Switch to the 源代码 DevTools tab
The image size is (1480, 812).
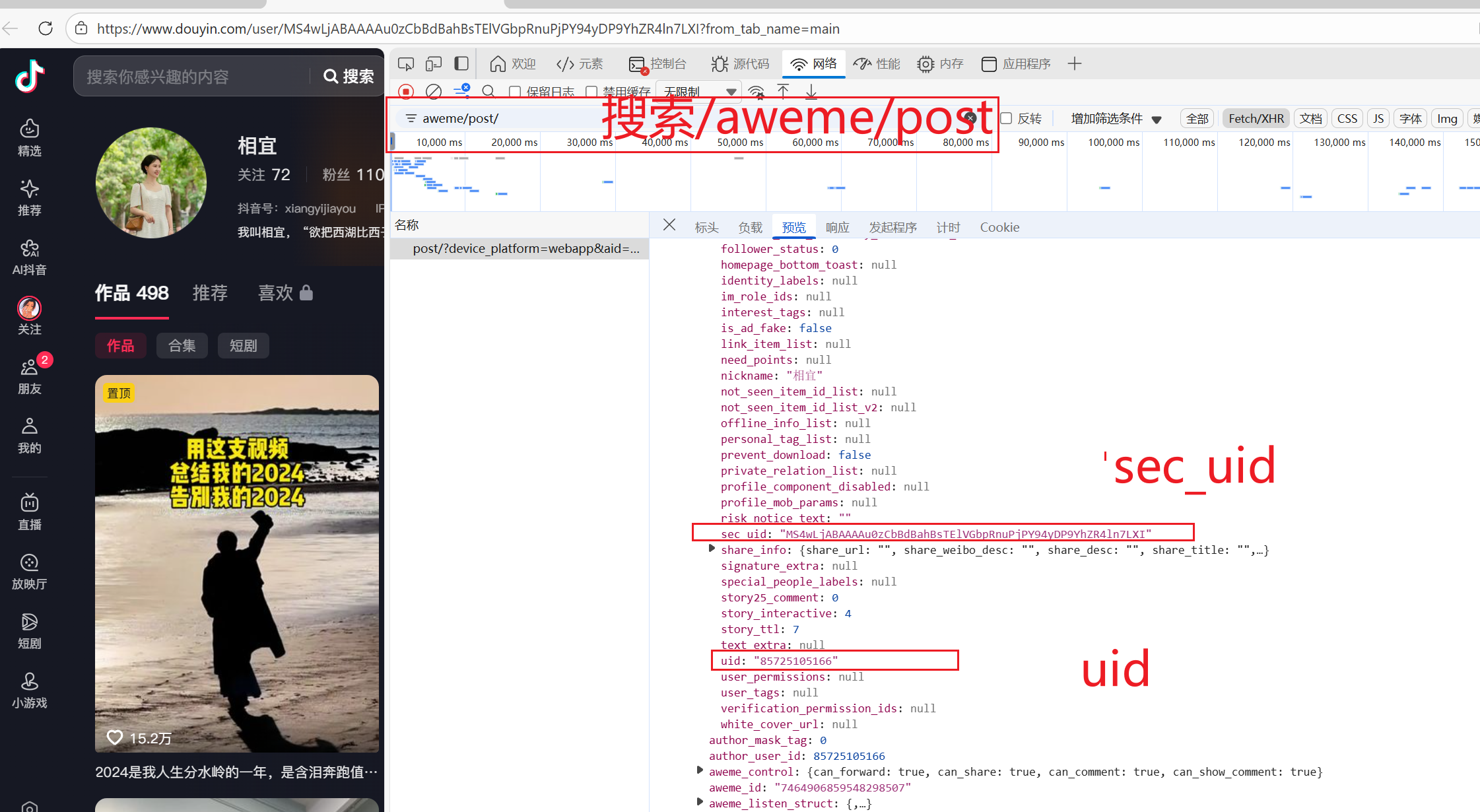click(x=740, y=64)
